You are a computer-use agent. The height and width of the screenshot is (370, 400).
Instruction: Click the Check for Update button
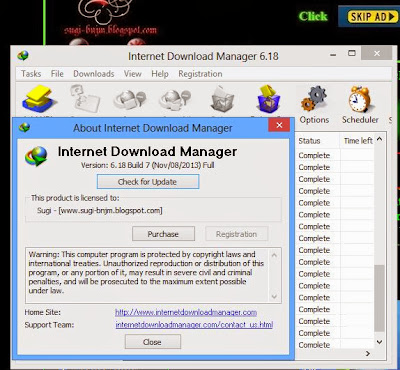148,182
